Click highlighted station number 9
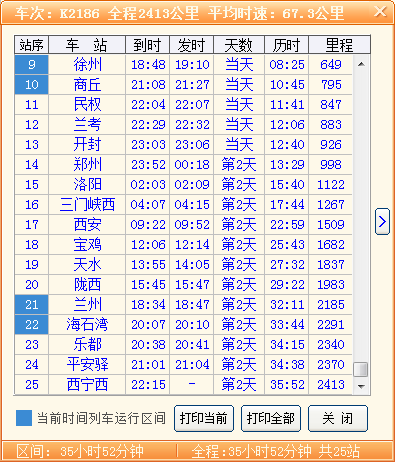The width and height of the screenshot is (395, 462). (32, 64)
